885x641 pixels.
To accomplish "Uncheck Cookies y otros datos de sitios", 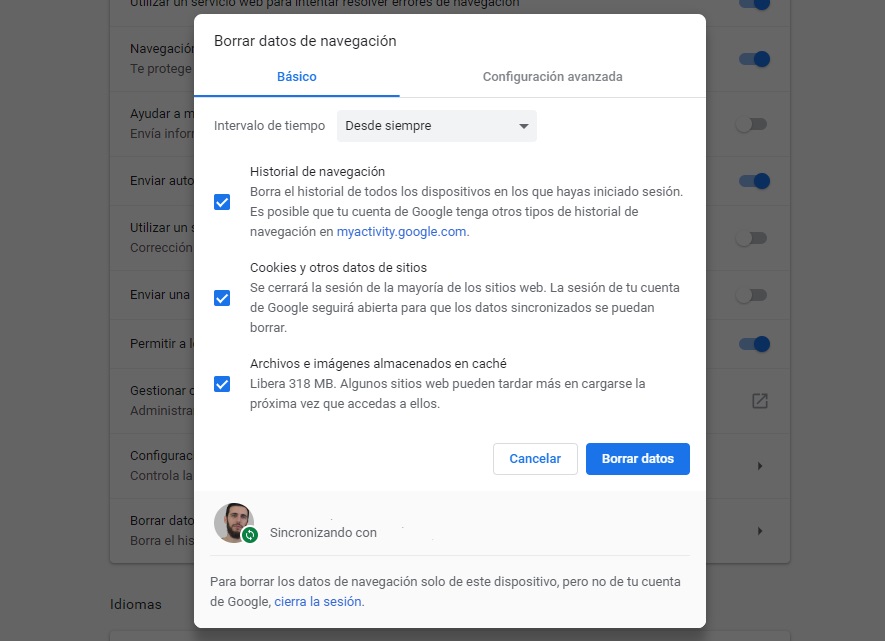I will (x=221, y=298).
